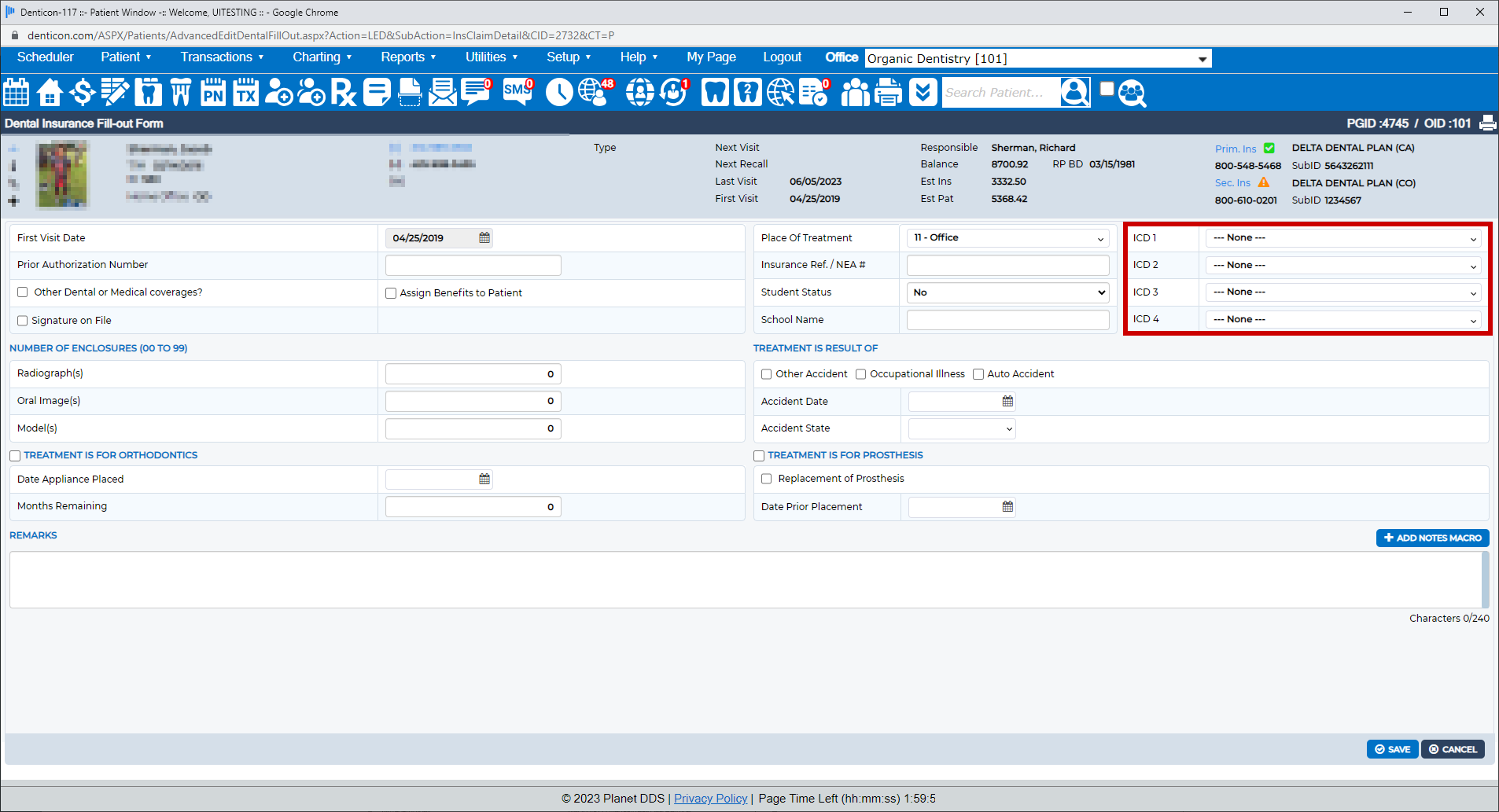
Task: Check Assign Benefits to Patient
Action: click(x=391, y=292)
